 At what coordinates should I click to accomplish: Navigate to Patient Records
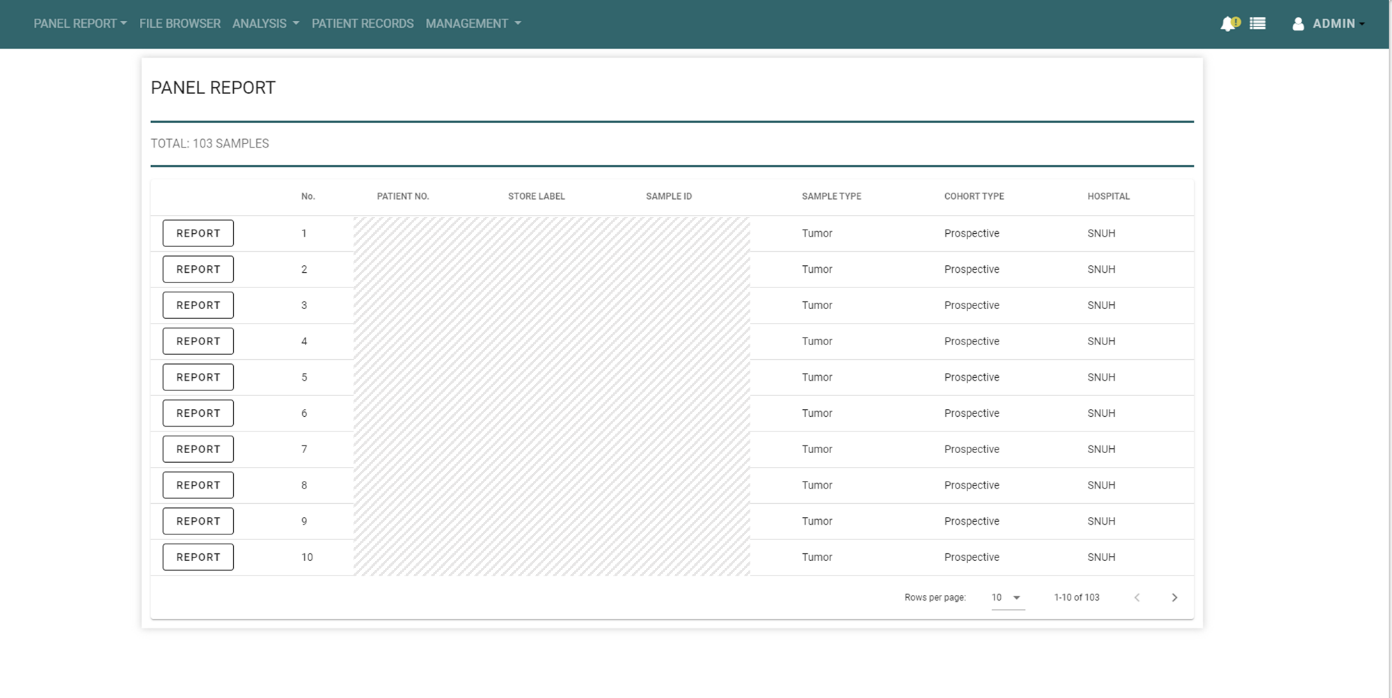coord(362,24)
